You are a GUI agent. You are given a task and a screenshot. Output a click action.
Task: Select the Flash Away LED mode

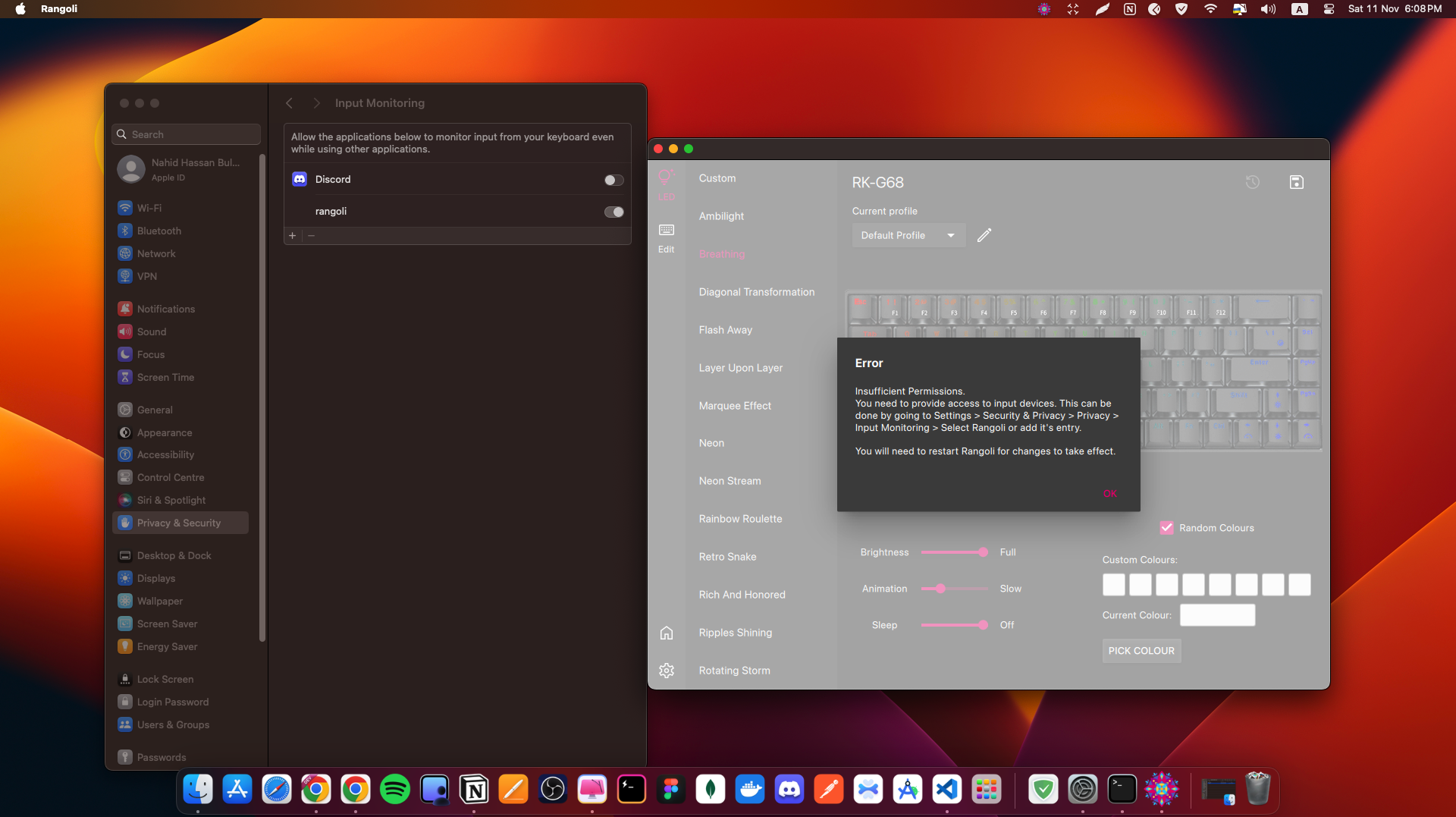click(726, 330)
